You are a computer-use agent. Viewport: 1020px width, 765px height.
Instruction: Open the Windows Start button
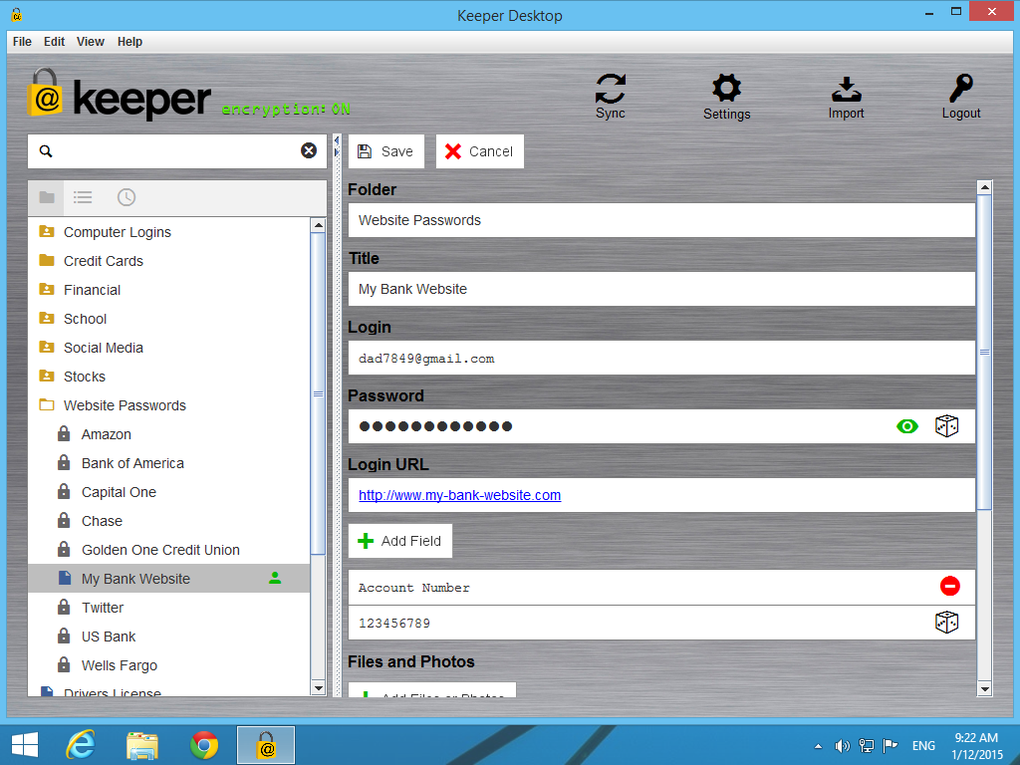pyautogui.click(x=25, y=745)
